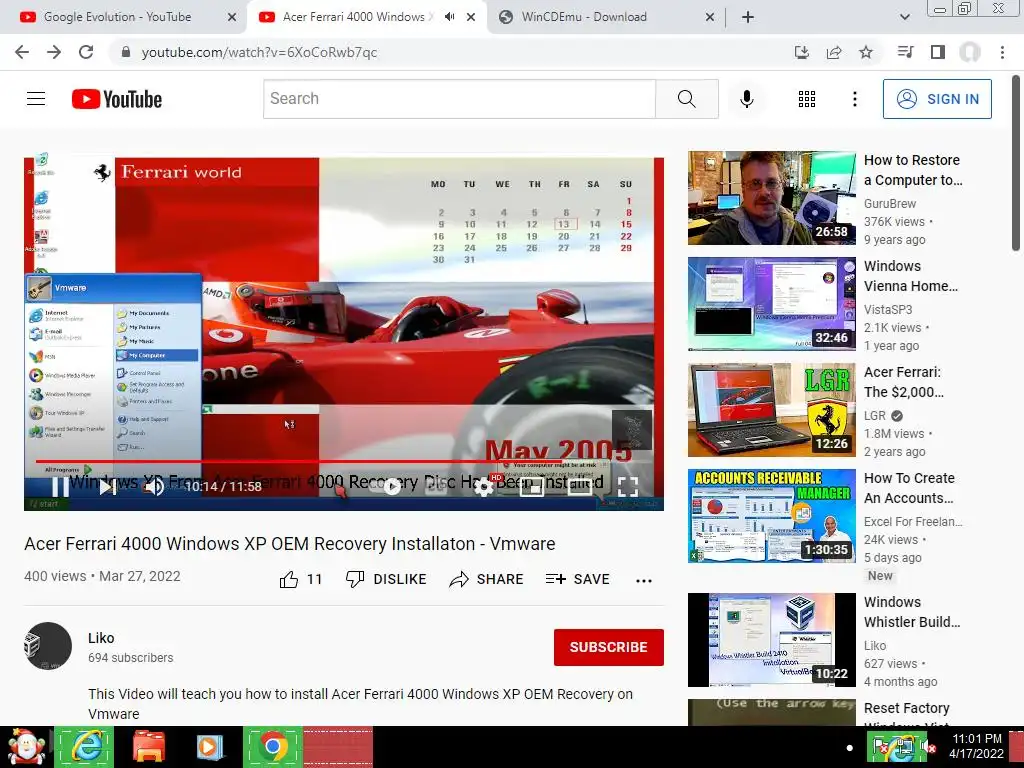Launch Internet Explorer from the taskbar
The width and height of the screenshot is (1024, 768).
[84, 747]
